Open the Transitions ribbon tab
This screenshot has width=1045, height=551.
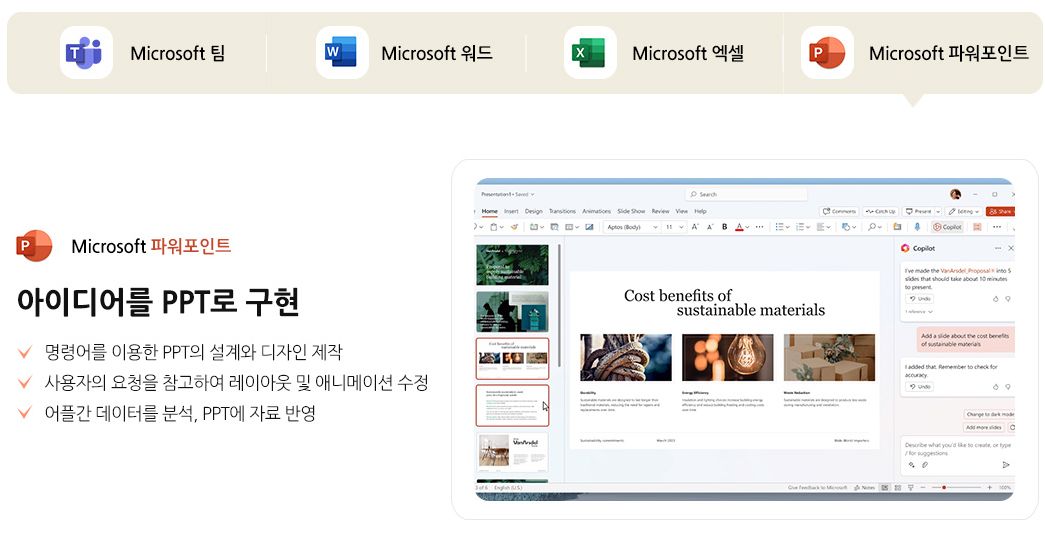562,211
